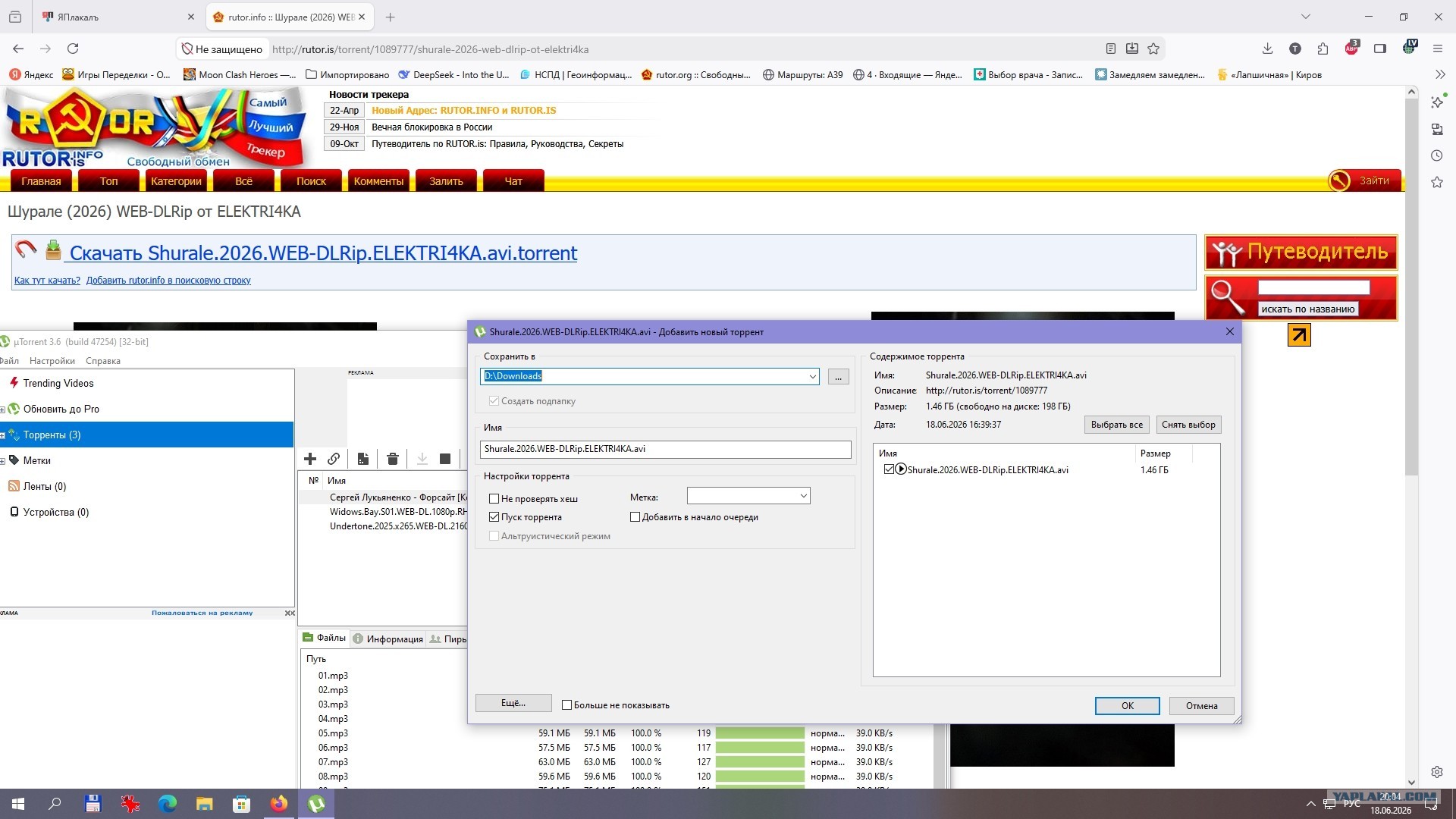Toggle the browser sidebar panel icon
This screenshot has height=819, width=1456.
[1380, 49]
